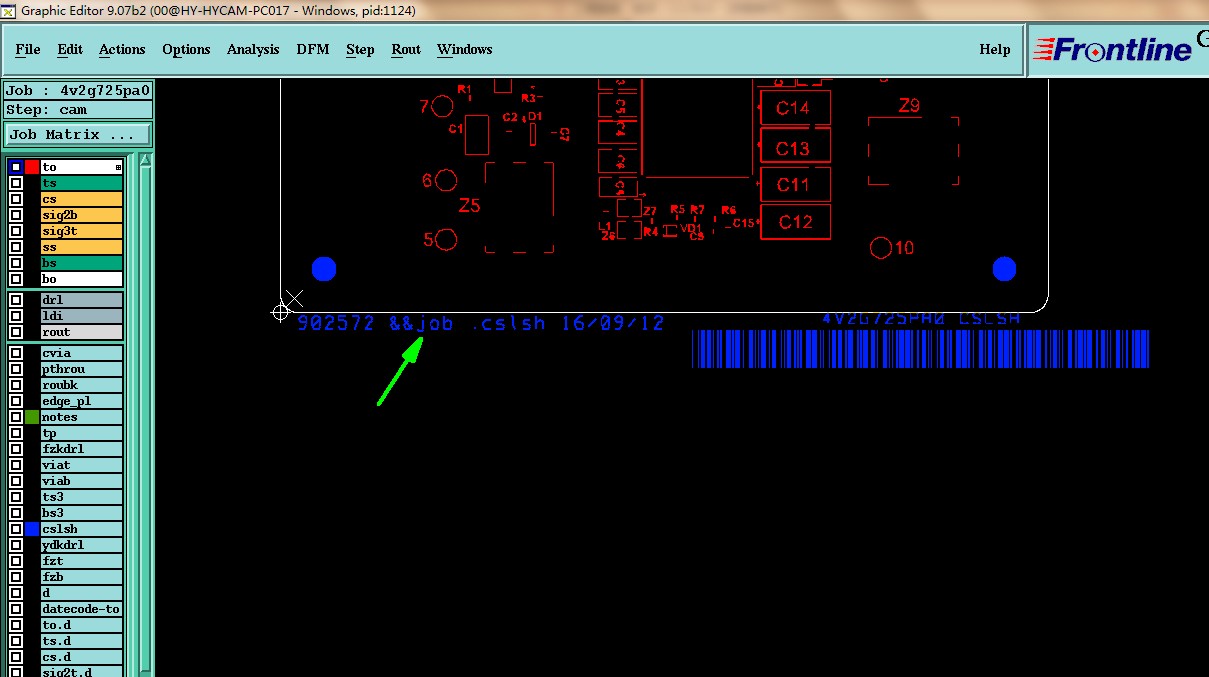Image resolution: width=1209 pixels, height=677 pixels.
Task: Select the 'd' layer name
Action: (82, 593)
